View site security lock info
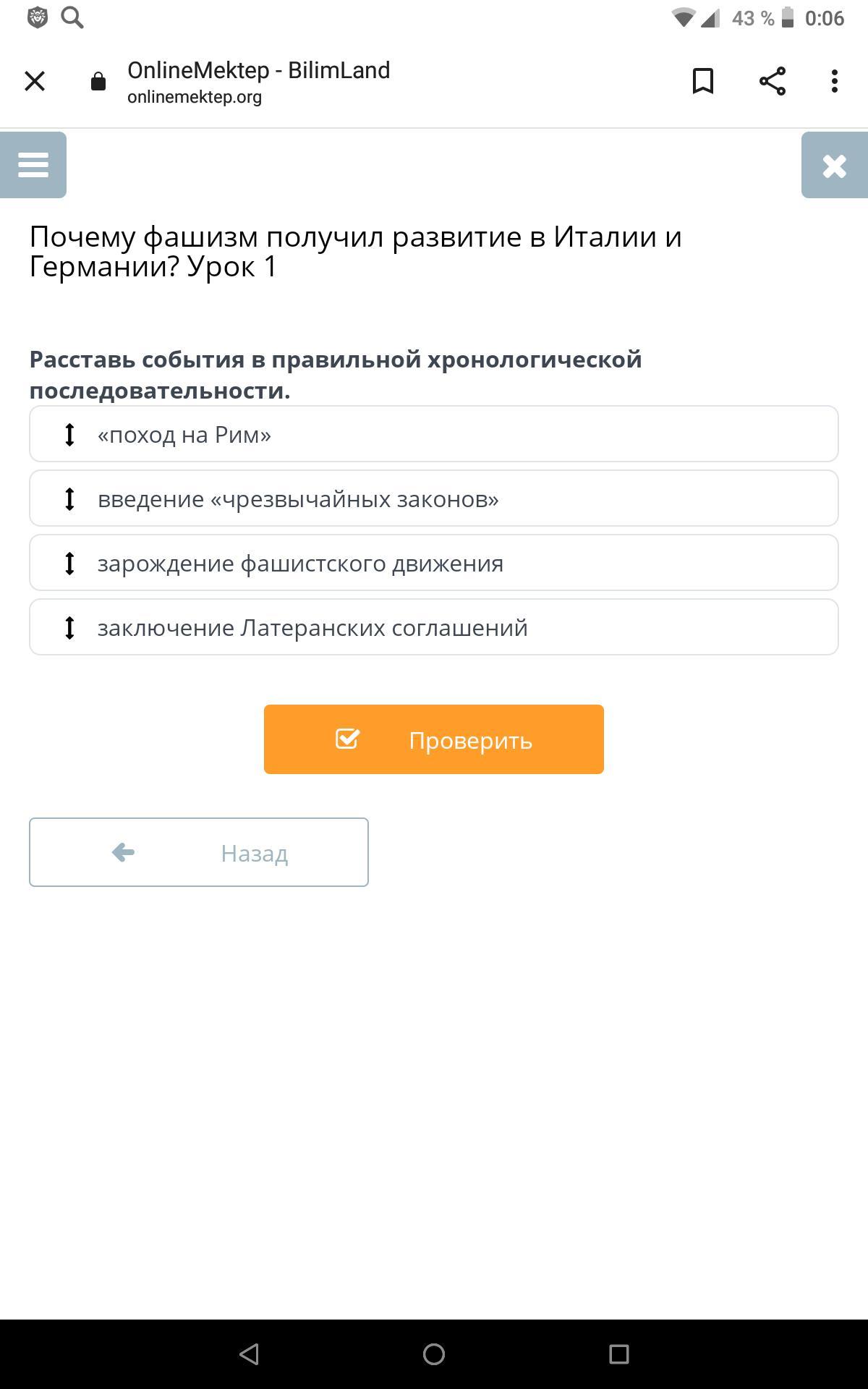This screenshot has width=868, height=1389. tap(98, 81)
